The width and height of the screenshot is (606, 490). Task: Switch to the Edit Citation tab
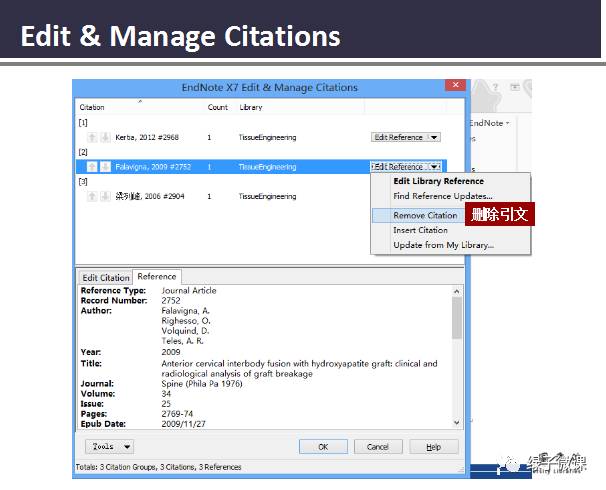106,277
